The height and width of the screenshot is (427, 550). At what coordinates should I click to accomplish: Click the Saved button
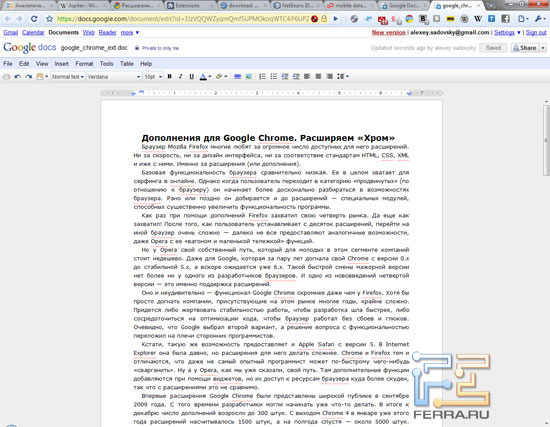493,48
